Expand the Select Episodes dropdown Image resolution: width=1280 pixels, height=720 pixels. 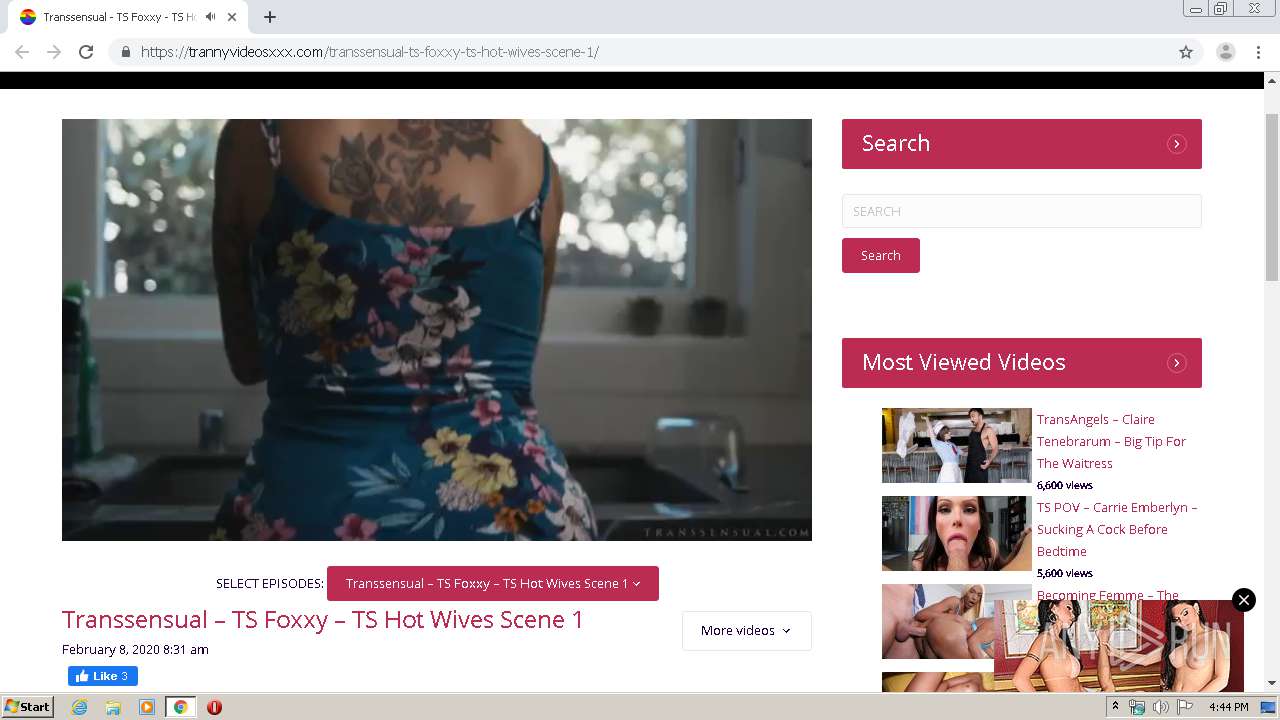click(493, 583)
